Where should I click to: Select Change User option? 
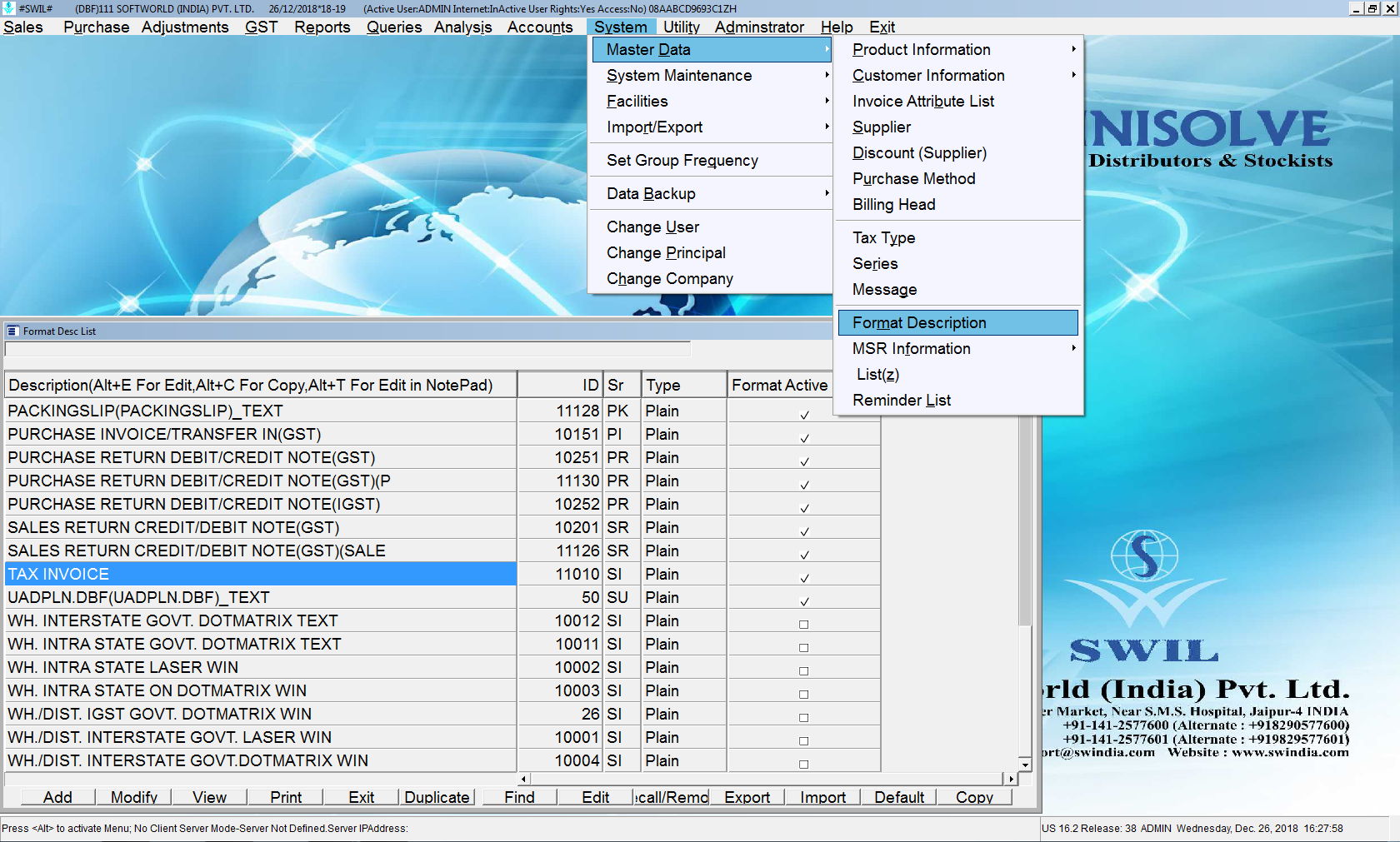(712, 227)
